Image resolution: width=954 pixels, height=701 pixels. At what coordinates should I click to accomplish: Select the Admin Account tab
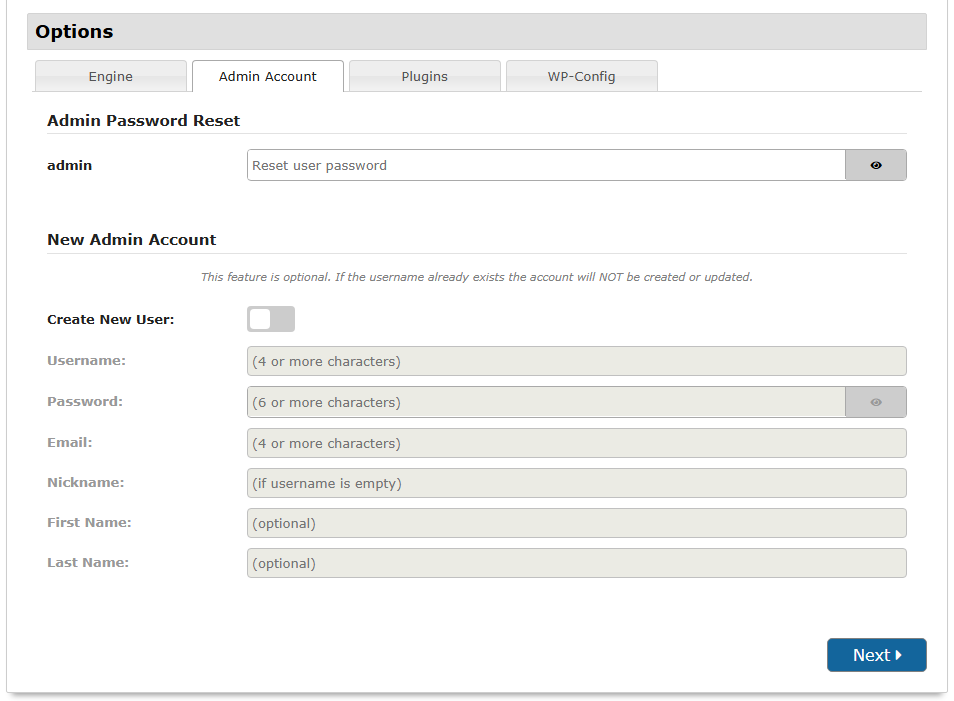point(268,76)
